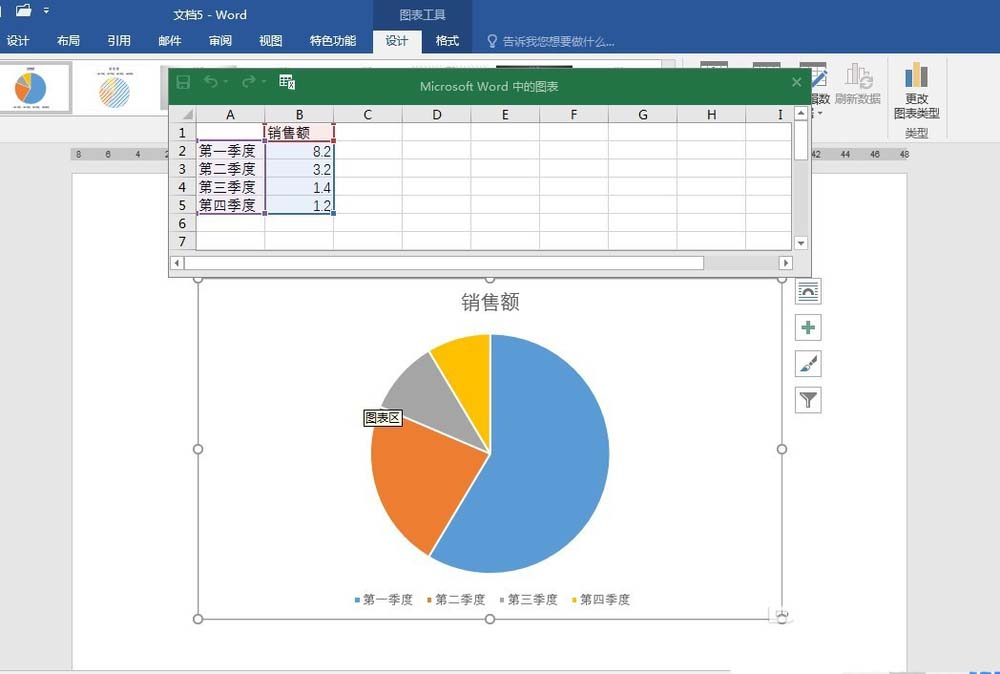The width and height of the screenshot is (1000, 674).
Task: Select the chart tools 设计 tab
Action: click(397, 41)
